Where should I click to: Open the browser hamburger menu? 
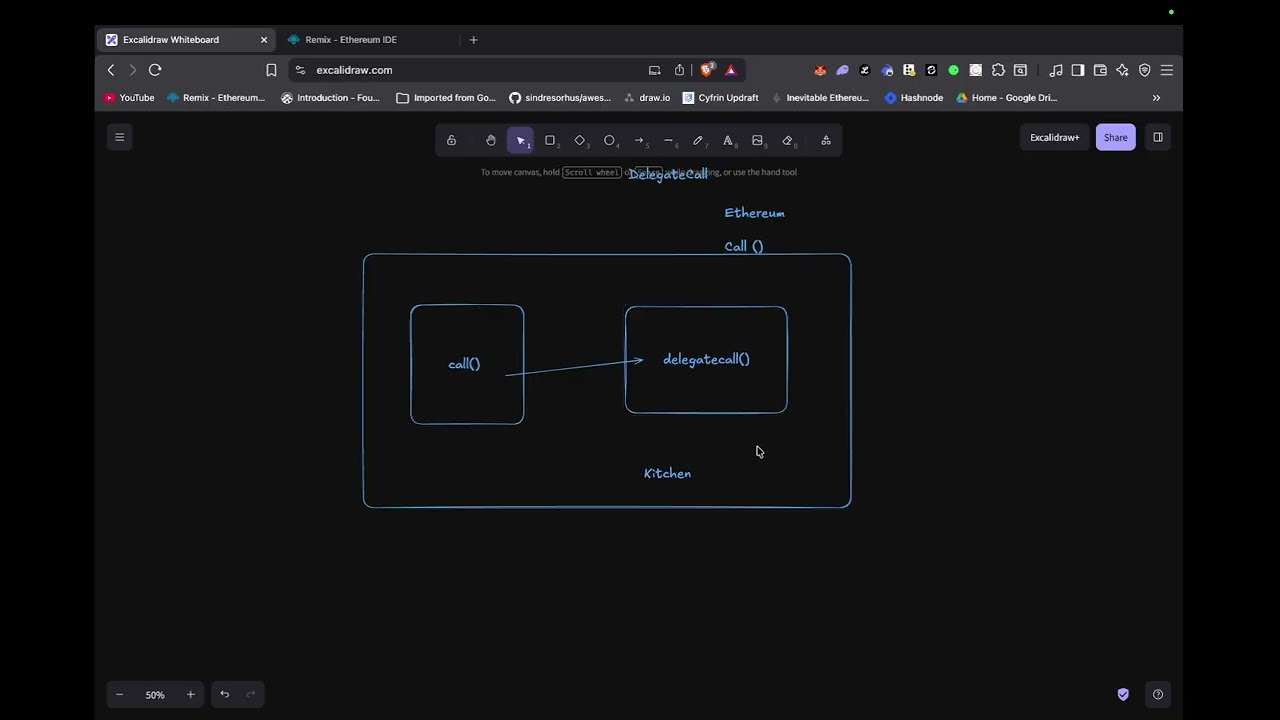point(1167,70)
